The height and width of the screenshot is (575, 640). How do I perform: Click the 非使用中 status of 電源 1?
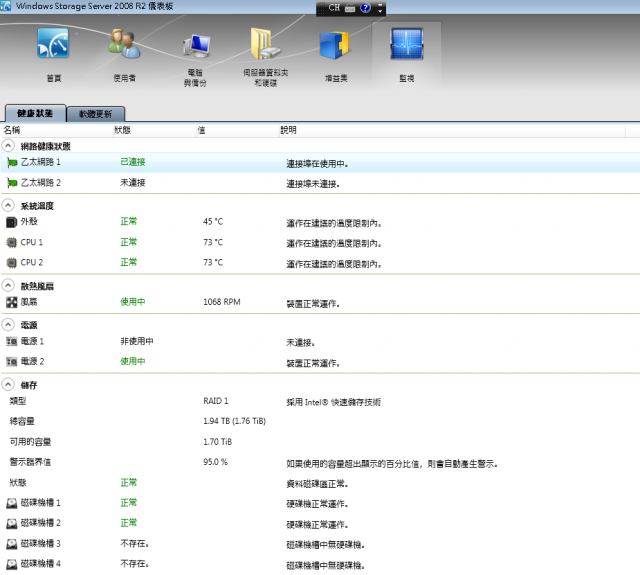coord(137,341)
